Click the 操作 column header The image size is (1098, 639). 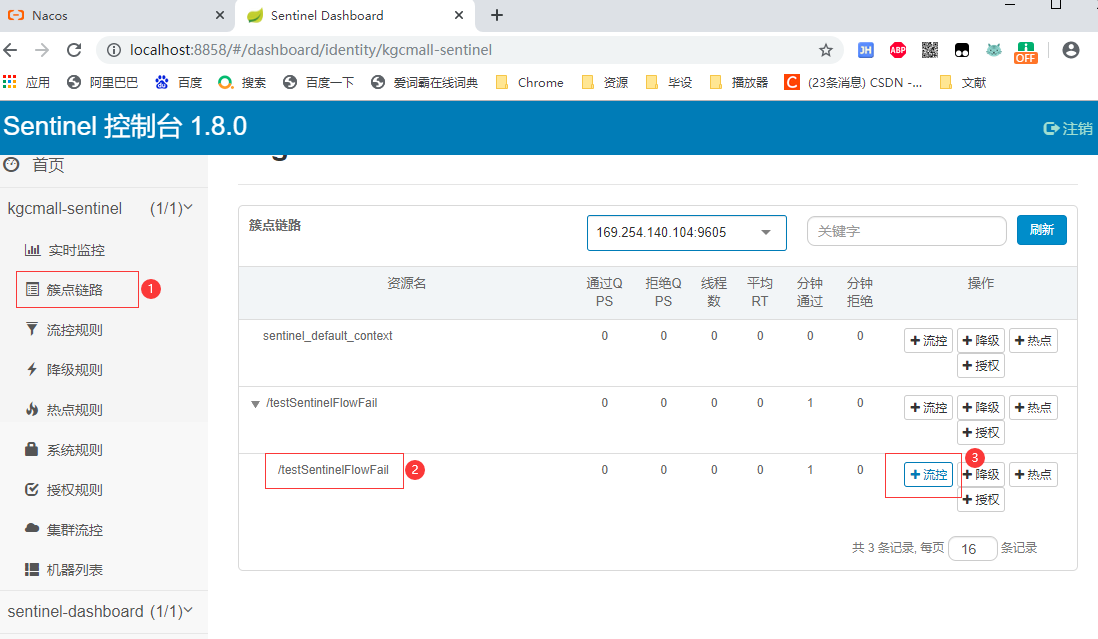coord(980,283)
